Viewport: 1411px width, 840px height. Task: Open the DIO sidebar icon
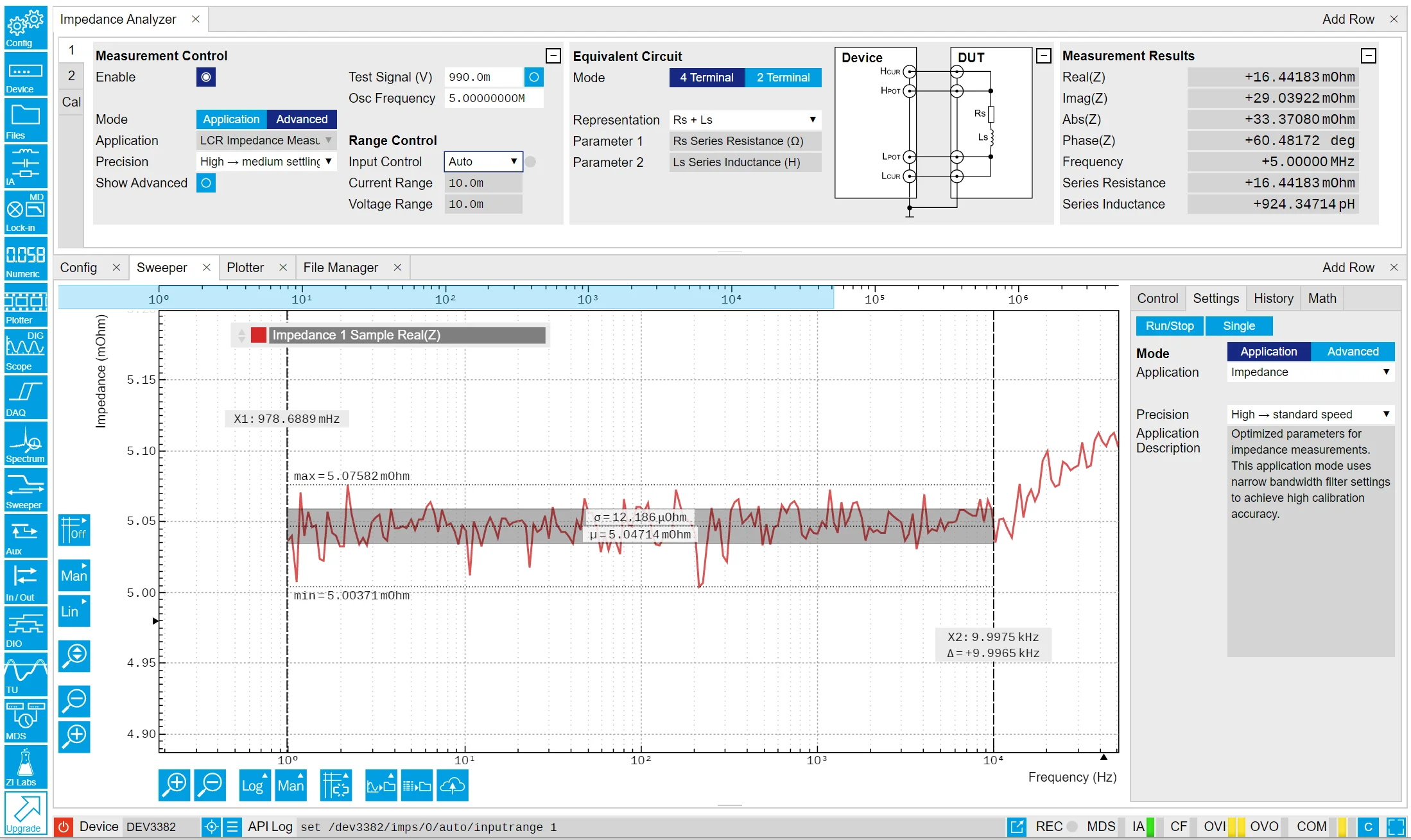click(x=26, y=628)
